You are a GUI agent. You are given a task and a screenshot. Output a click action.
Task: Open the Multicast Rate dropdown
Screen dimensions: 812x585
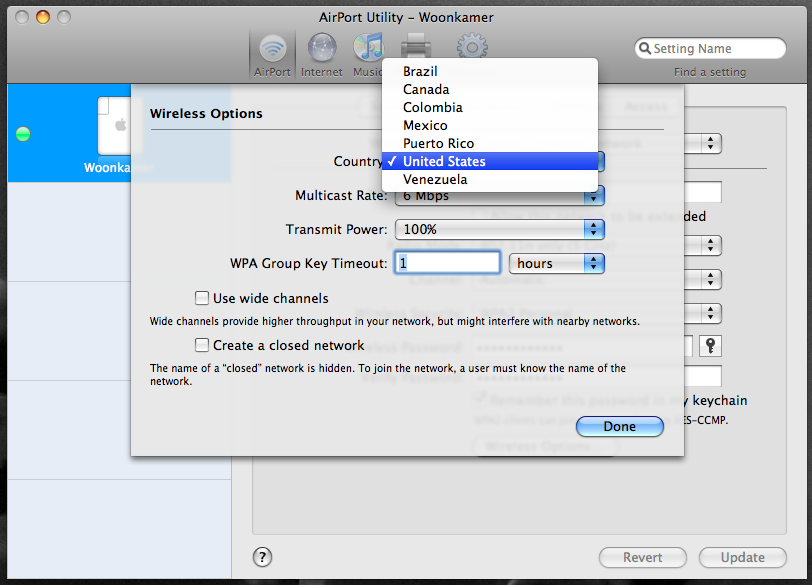(x=500, y=196)
